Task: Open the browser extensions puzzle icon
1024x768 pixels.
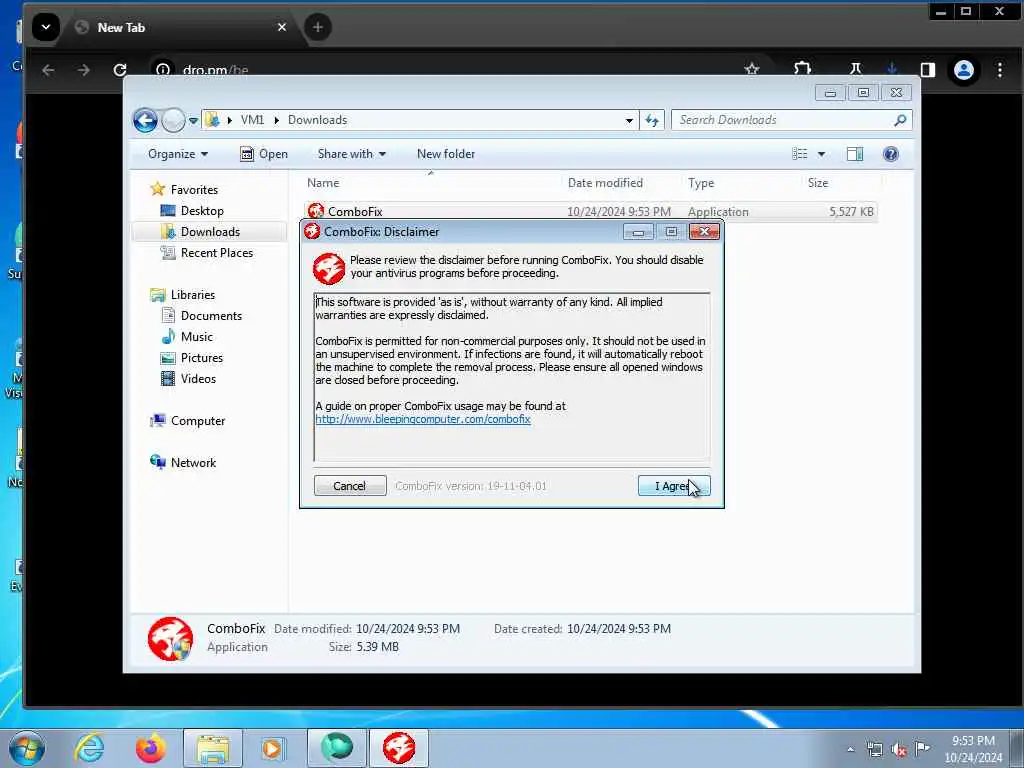Action: coord(803,69)
